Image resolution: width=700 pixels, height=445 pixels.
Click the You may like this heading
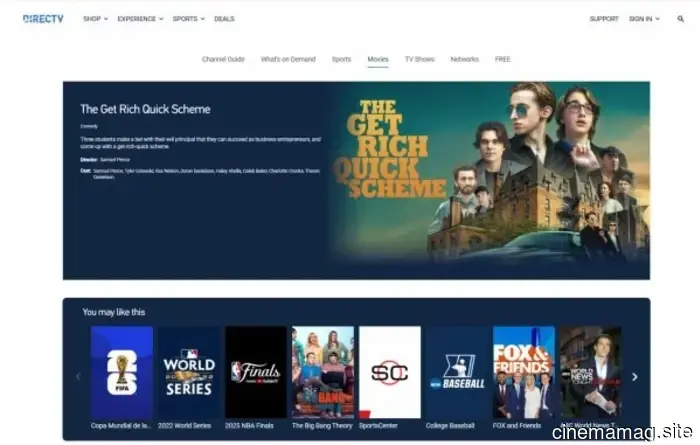114,312
